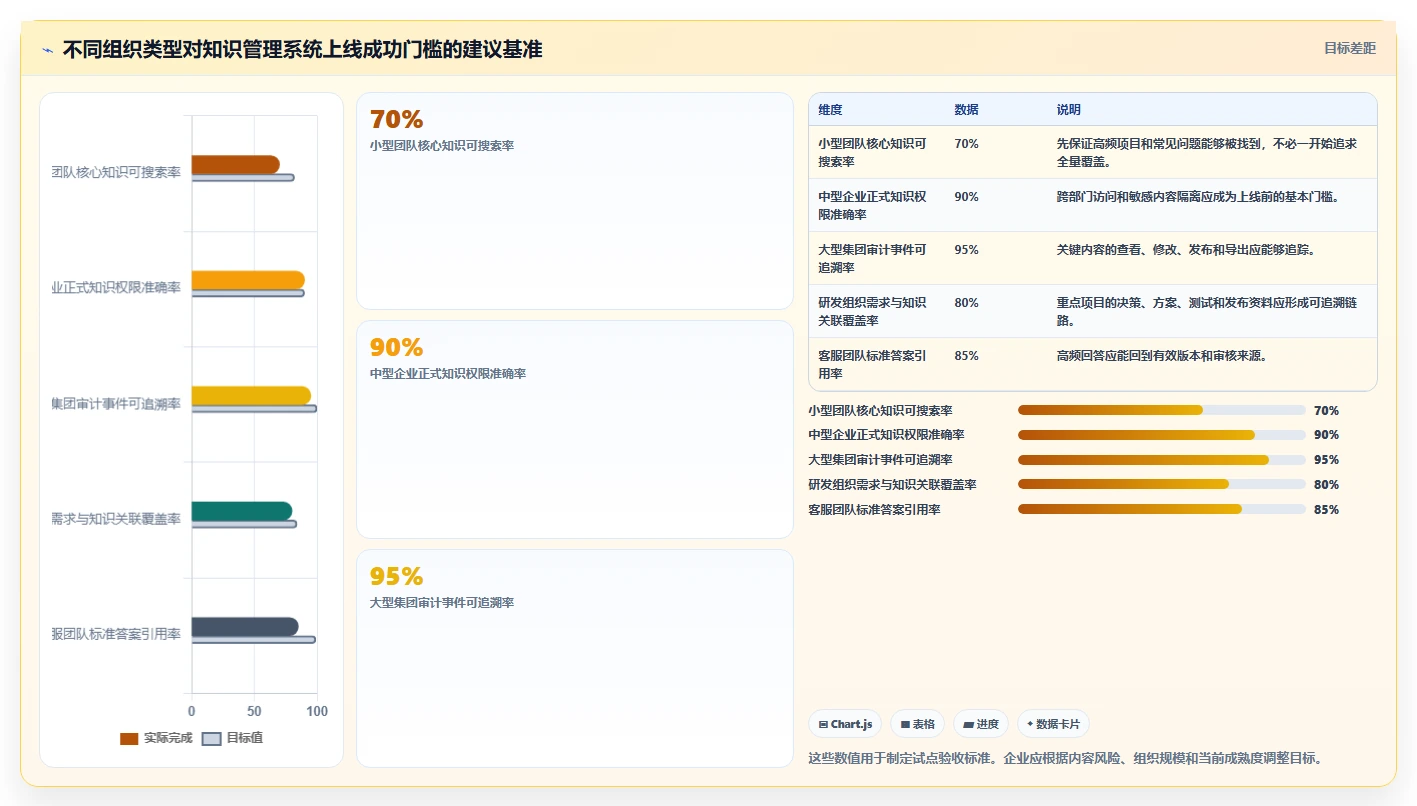The image size is (1417, 806).
Task: Click the 客服团队标准答案引用率 progress bar
Action: 1162,509
